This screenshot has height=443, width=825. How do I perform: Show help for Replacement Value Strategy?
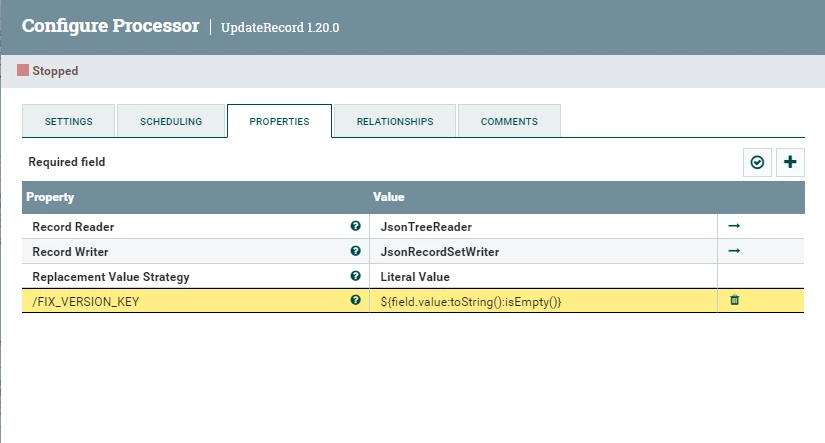356,276
